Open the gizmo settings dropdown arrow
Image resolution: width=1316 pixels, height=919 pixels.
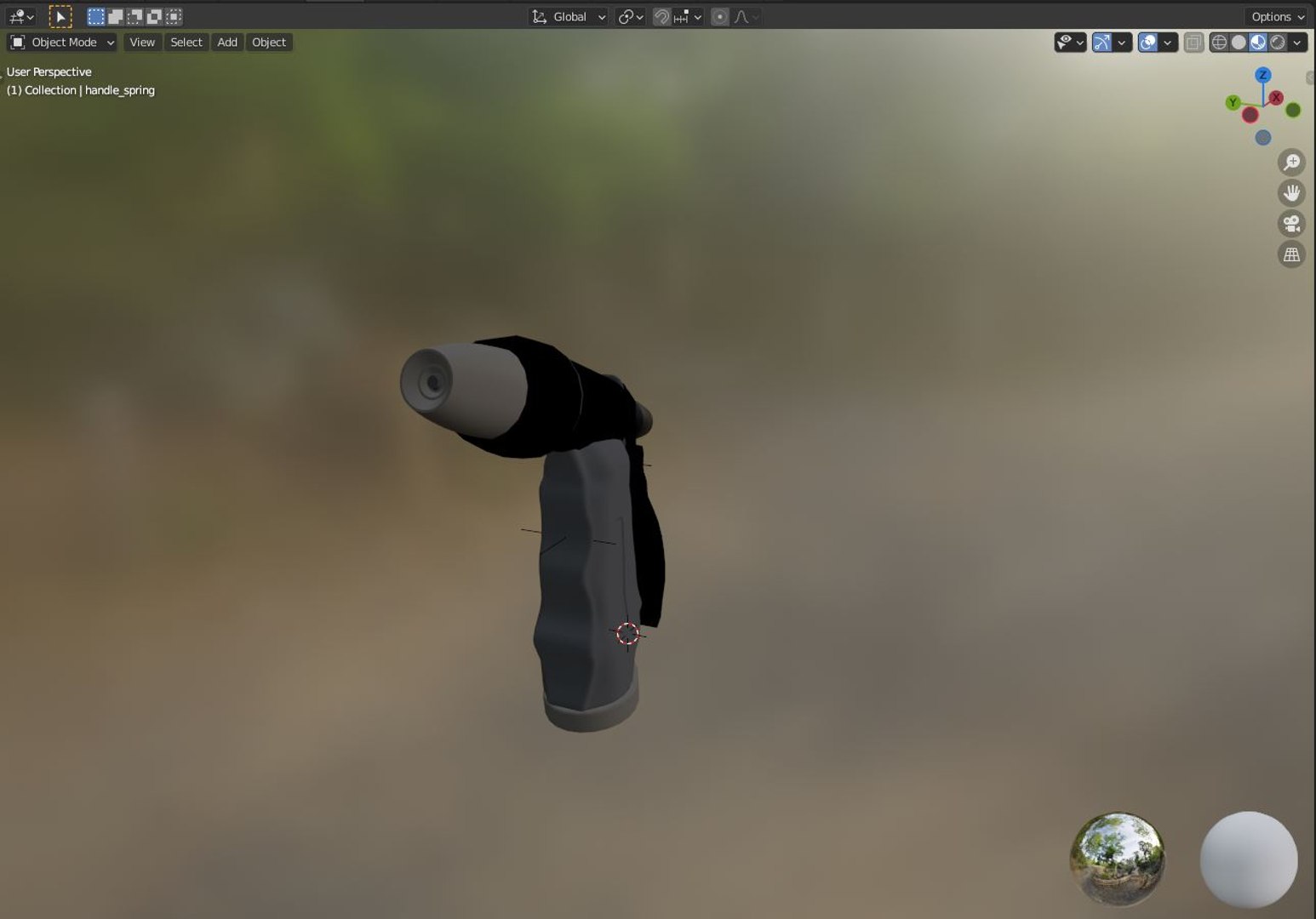pyautogui.click(x=1122, y=42)
